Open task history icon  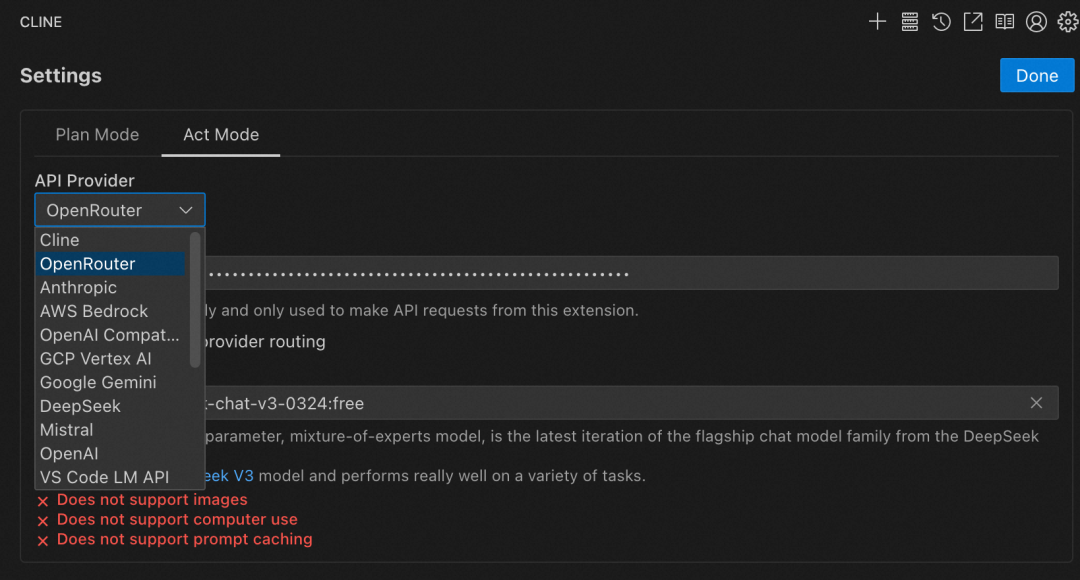pyautogui.click(x=941, y=22)
